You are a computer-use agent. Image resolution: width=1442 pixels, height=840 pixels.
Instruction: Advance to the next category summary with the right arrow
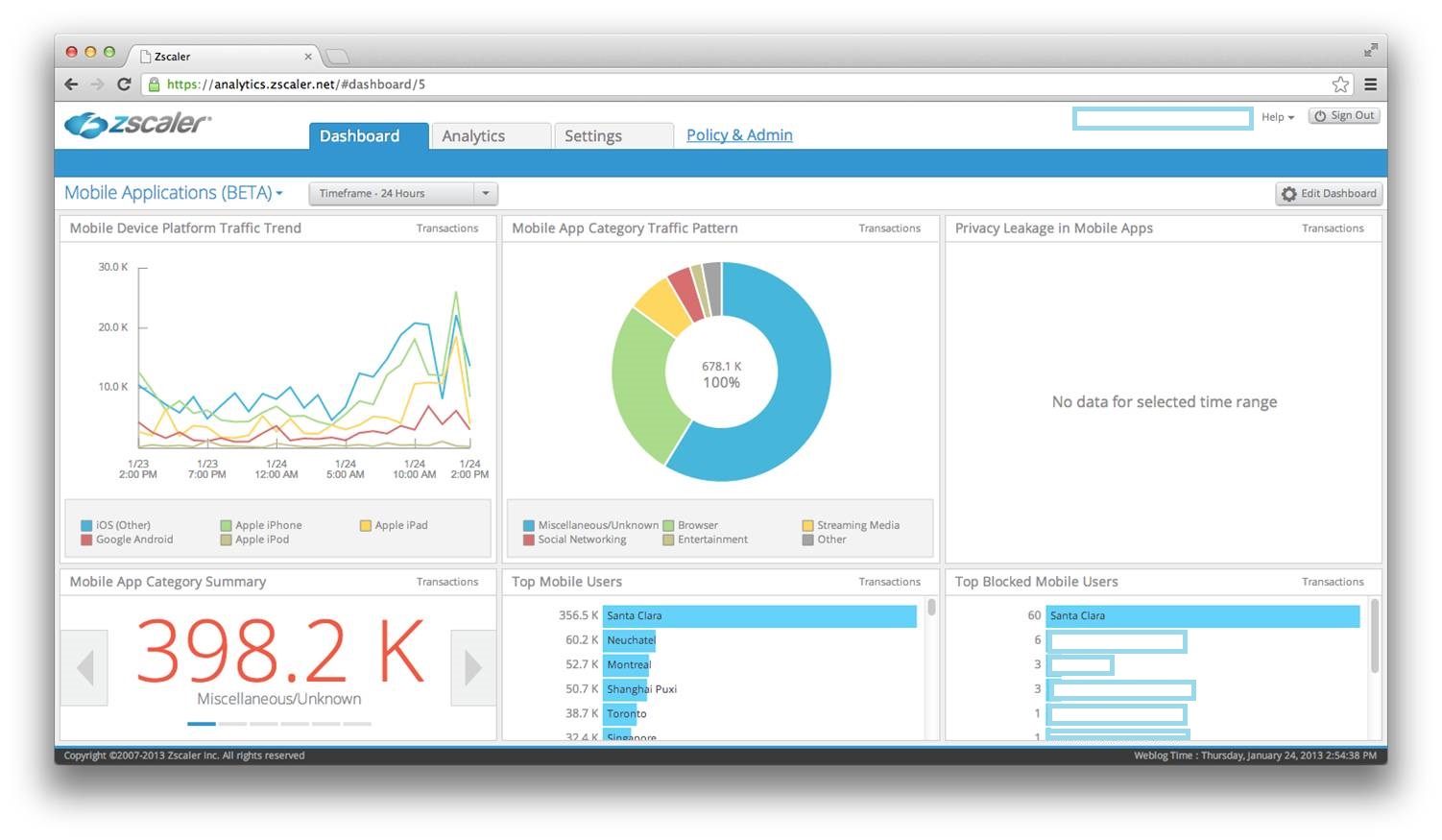coord(472,668)
